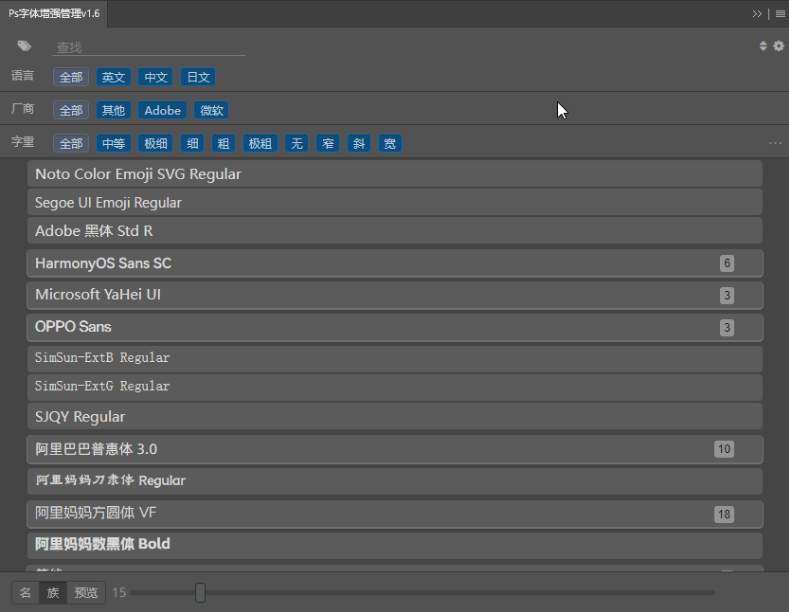This screenshot has width=789, height=612.
Task: Toggle the 微软 vendor filter
Action: click(x=212, y=110)
